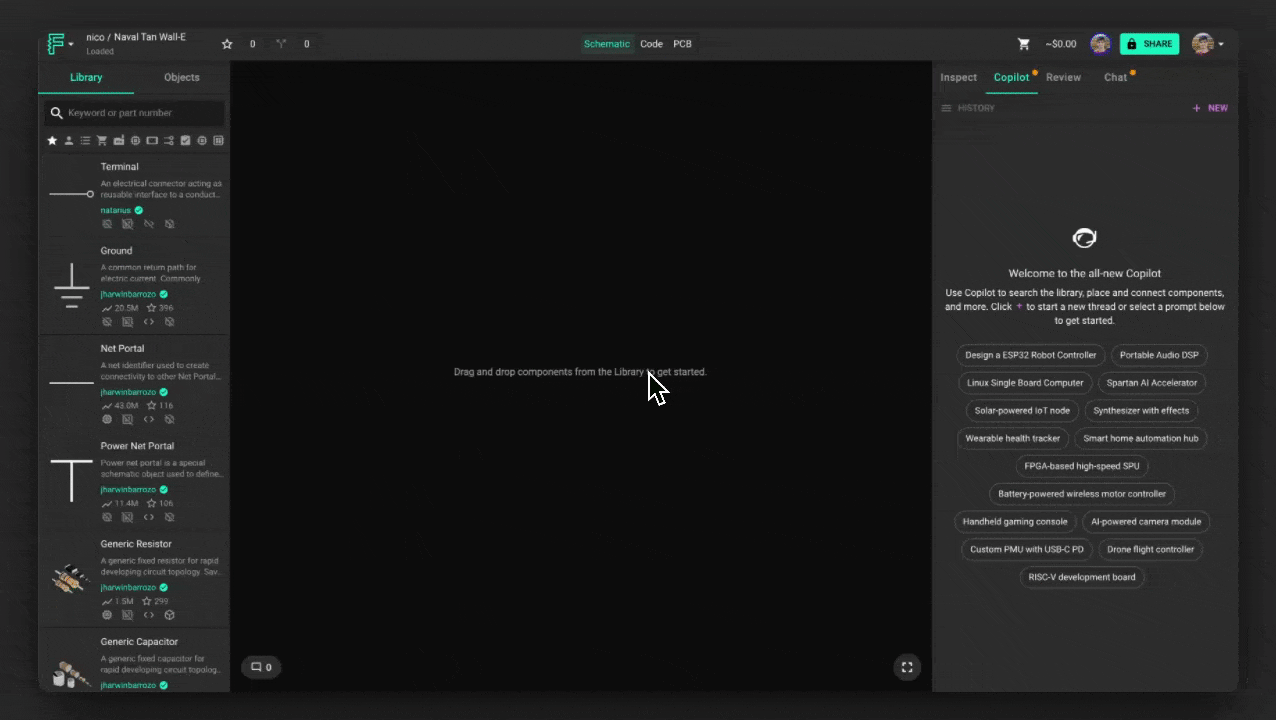The height and width of the screenshot is (720, 1276).
Task: Open natarius author link
Action: tap(116, 211)
